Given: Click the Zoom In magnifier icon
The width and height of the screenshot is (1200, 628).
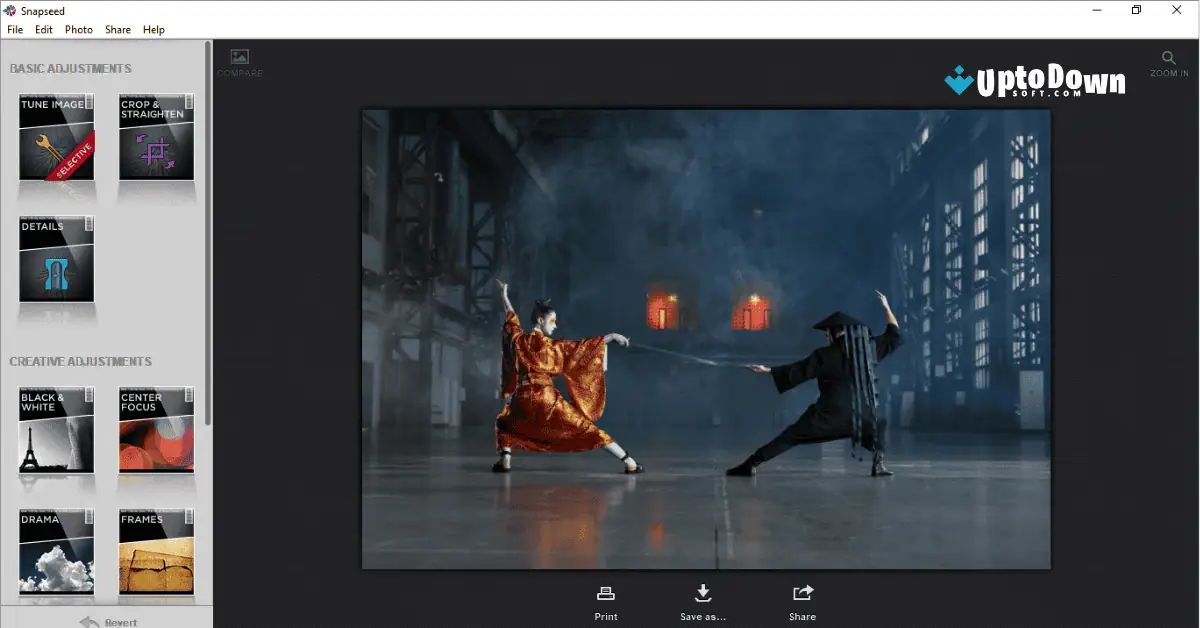Looking at the screenshot, I should (1168, 58).
